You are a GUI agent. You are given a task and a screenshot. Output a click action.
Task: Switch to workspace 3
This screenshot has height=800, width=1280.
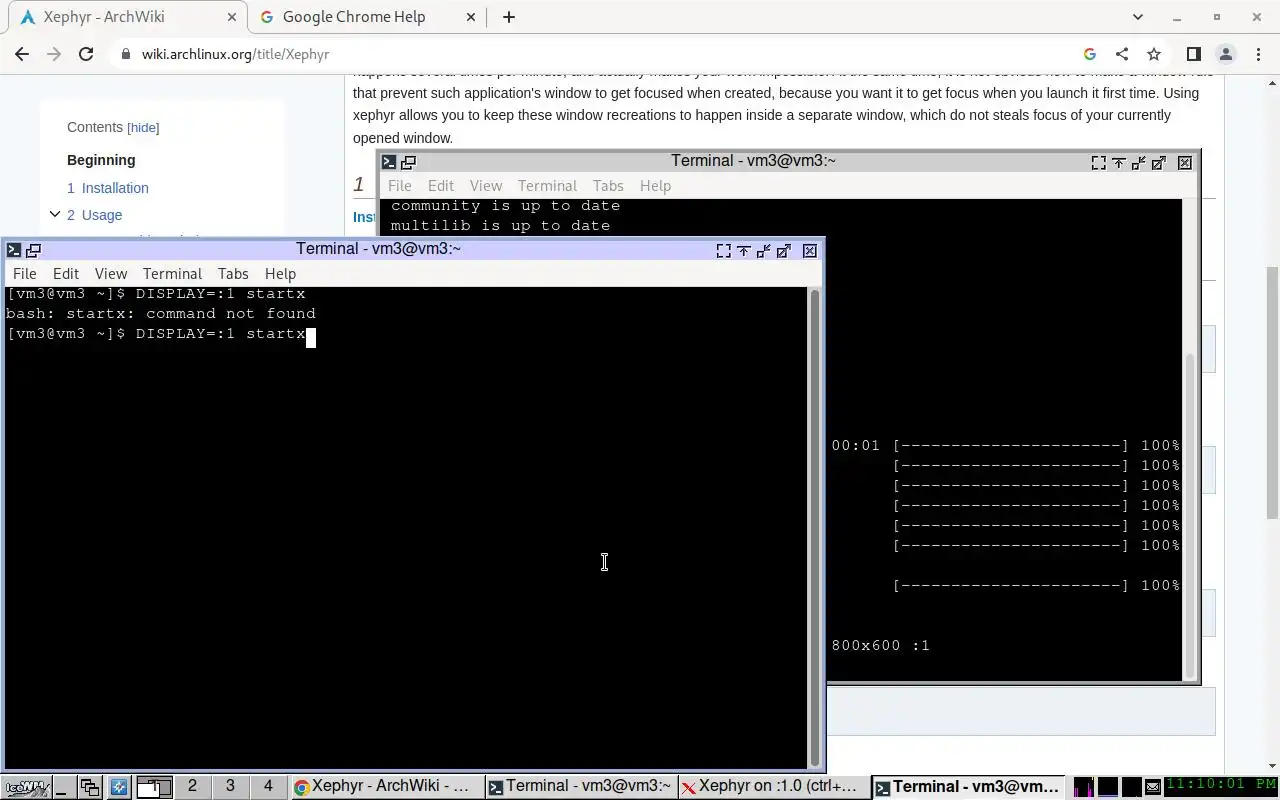(x=230, y=787)
